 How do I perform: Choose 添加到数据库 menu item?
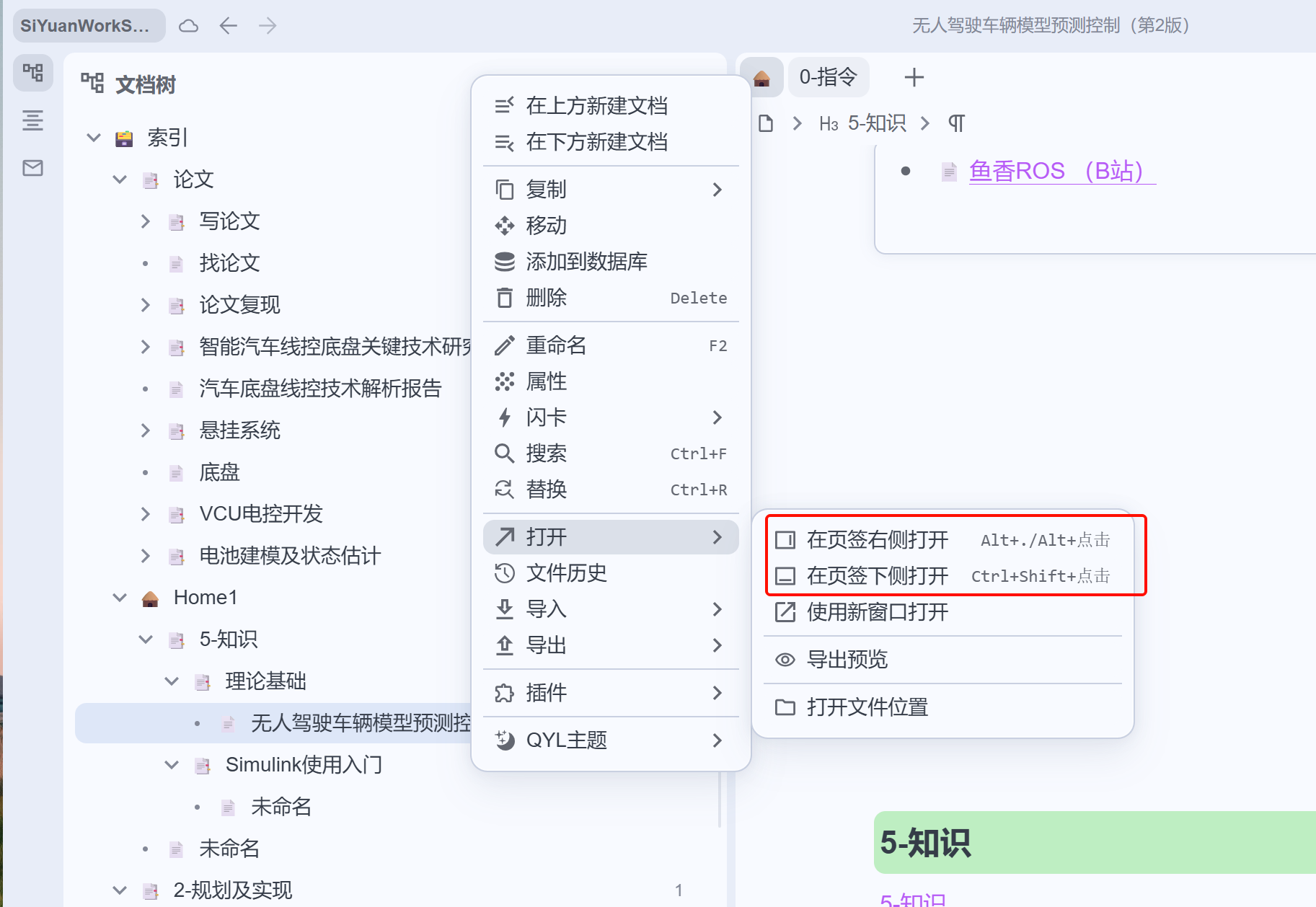point(611,262)
